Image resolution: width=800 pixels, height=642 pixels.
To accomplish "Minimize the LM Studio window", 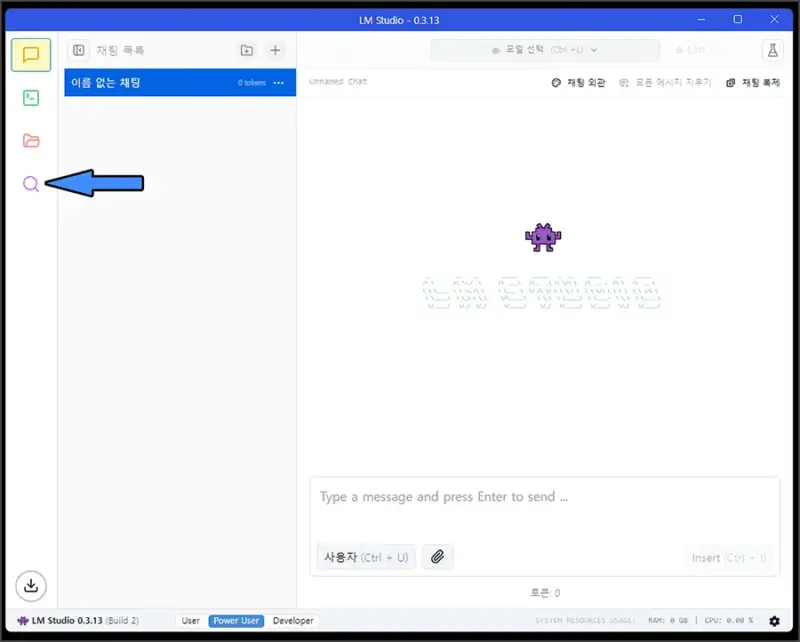I will (x=701, y=19).
